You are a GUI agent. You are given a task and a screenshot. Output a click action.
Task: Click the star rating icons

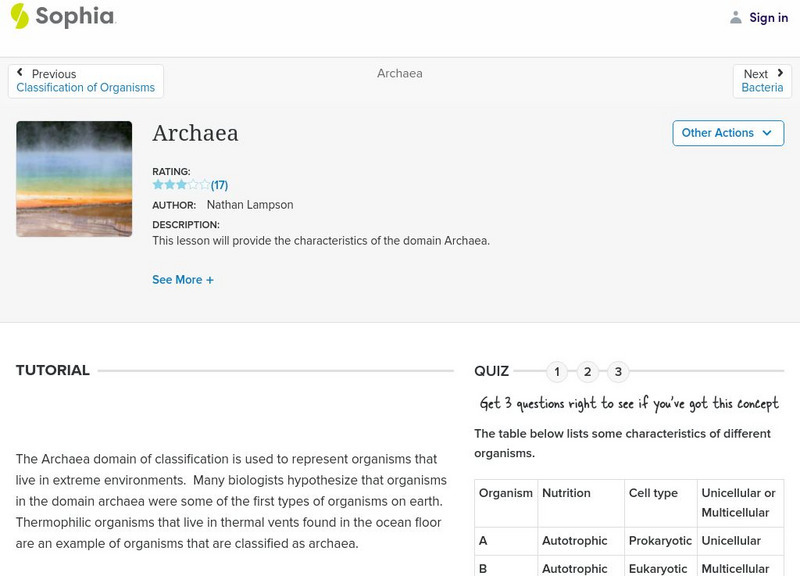click(181, 185)
